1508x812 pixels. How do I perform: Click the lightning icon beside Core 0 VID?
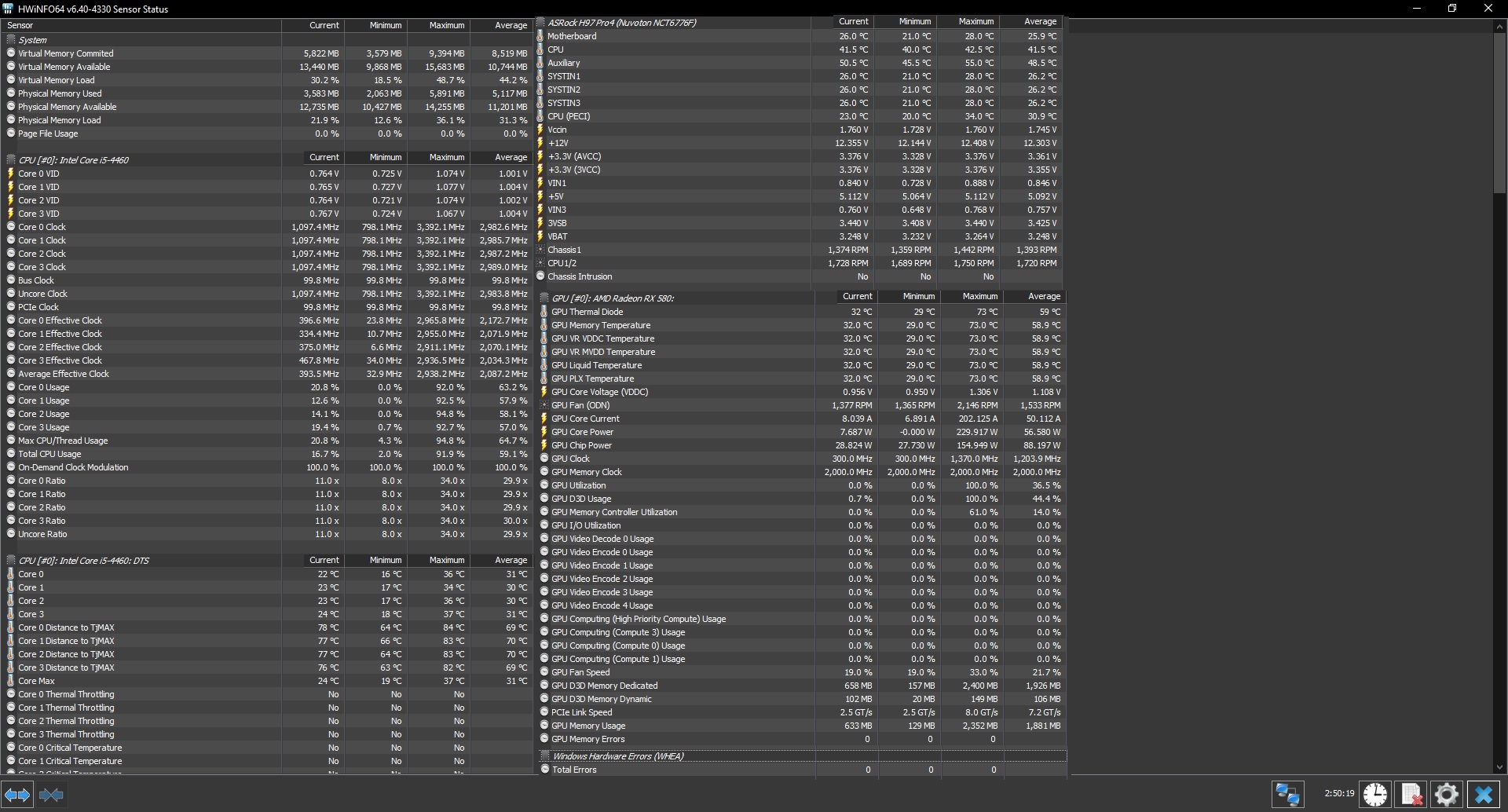tap(11, 174)
